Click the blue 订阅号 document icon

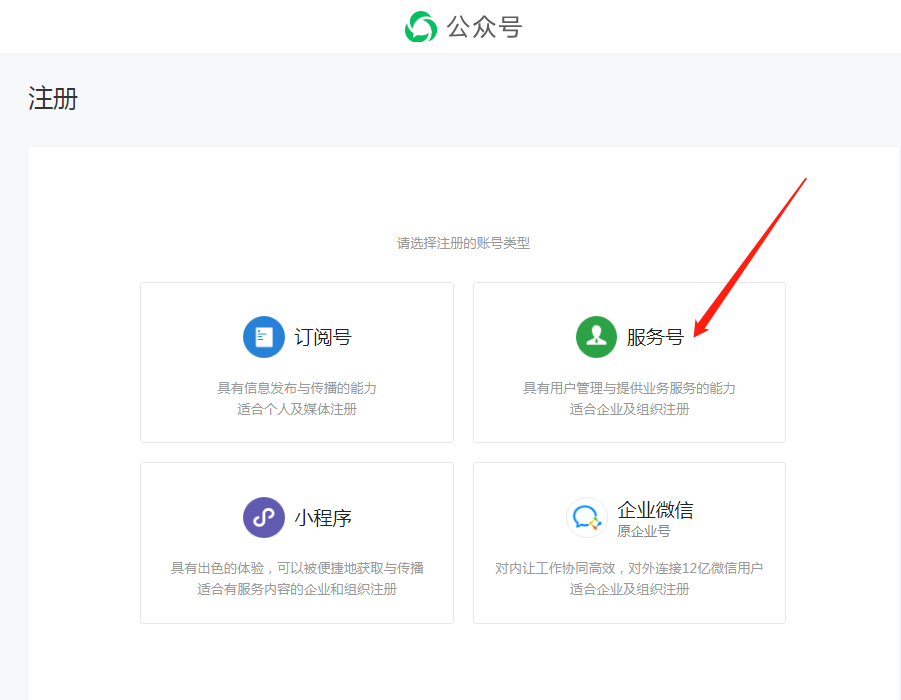(264, 337)
